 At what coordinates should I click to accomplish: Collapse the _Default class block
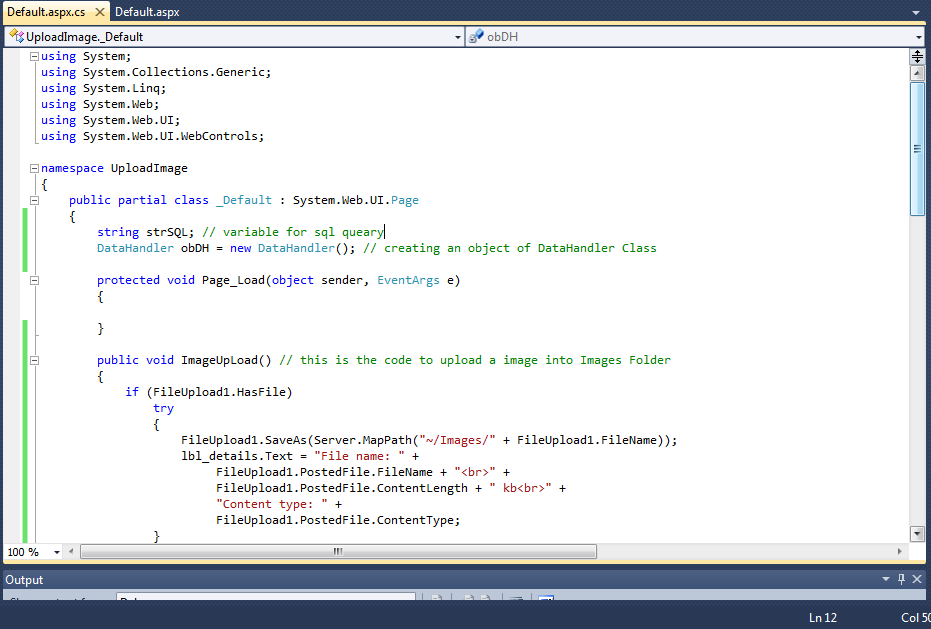click(34, 200)
